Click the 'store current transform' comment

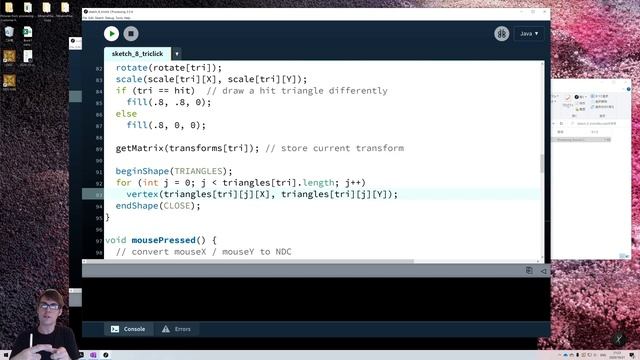[x=335, y=148]
